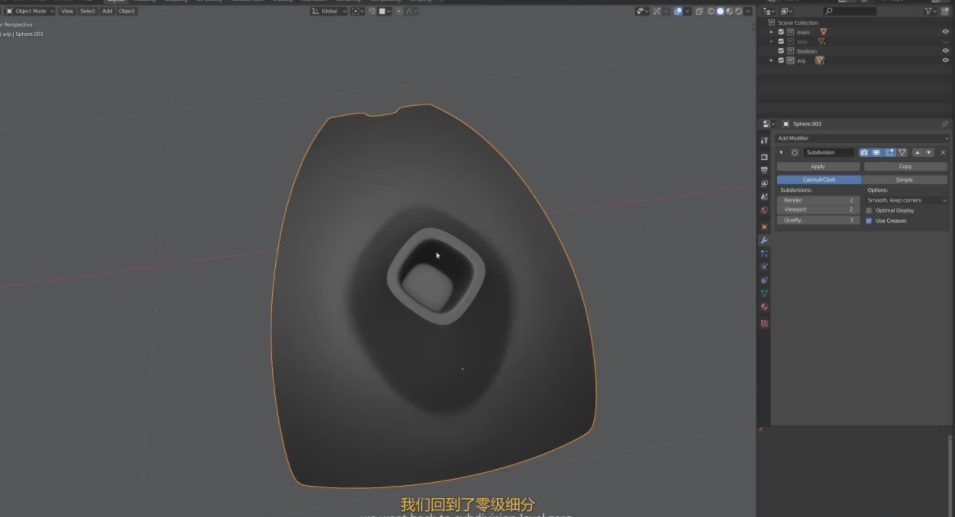Disable the Use Creases checkbox
The width and height of the screenshot is (955, 517).
(869, 220)
